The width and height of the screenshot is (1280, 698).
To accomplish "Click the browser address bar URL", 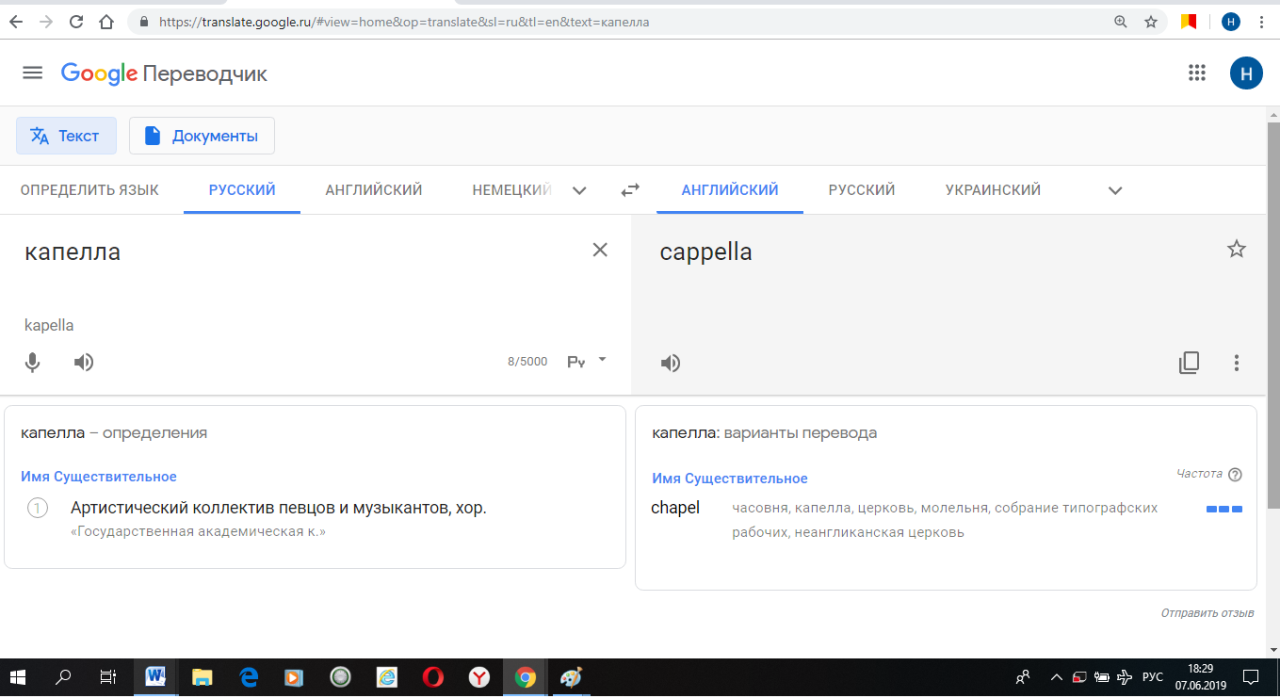I will click(x=405, y=21).
